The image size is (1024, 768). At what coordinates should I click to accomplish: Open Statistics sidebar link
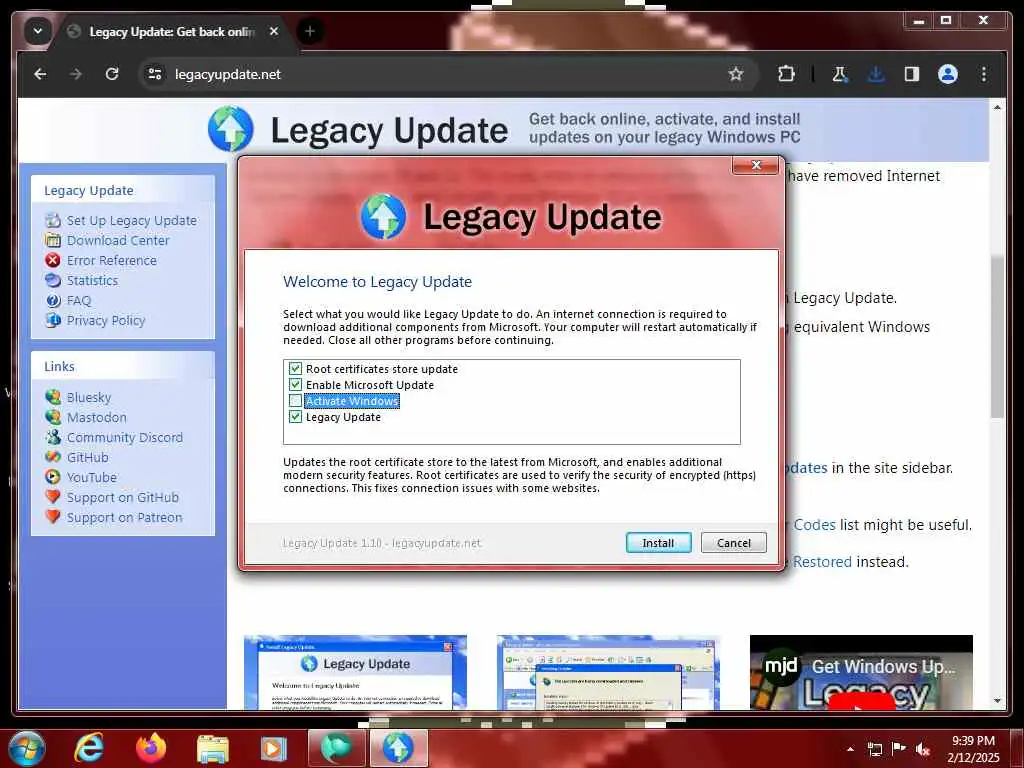pyautogui.click(x=92, y=281)
